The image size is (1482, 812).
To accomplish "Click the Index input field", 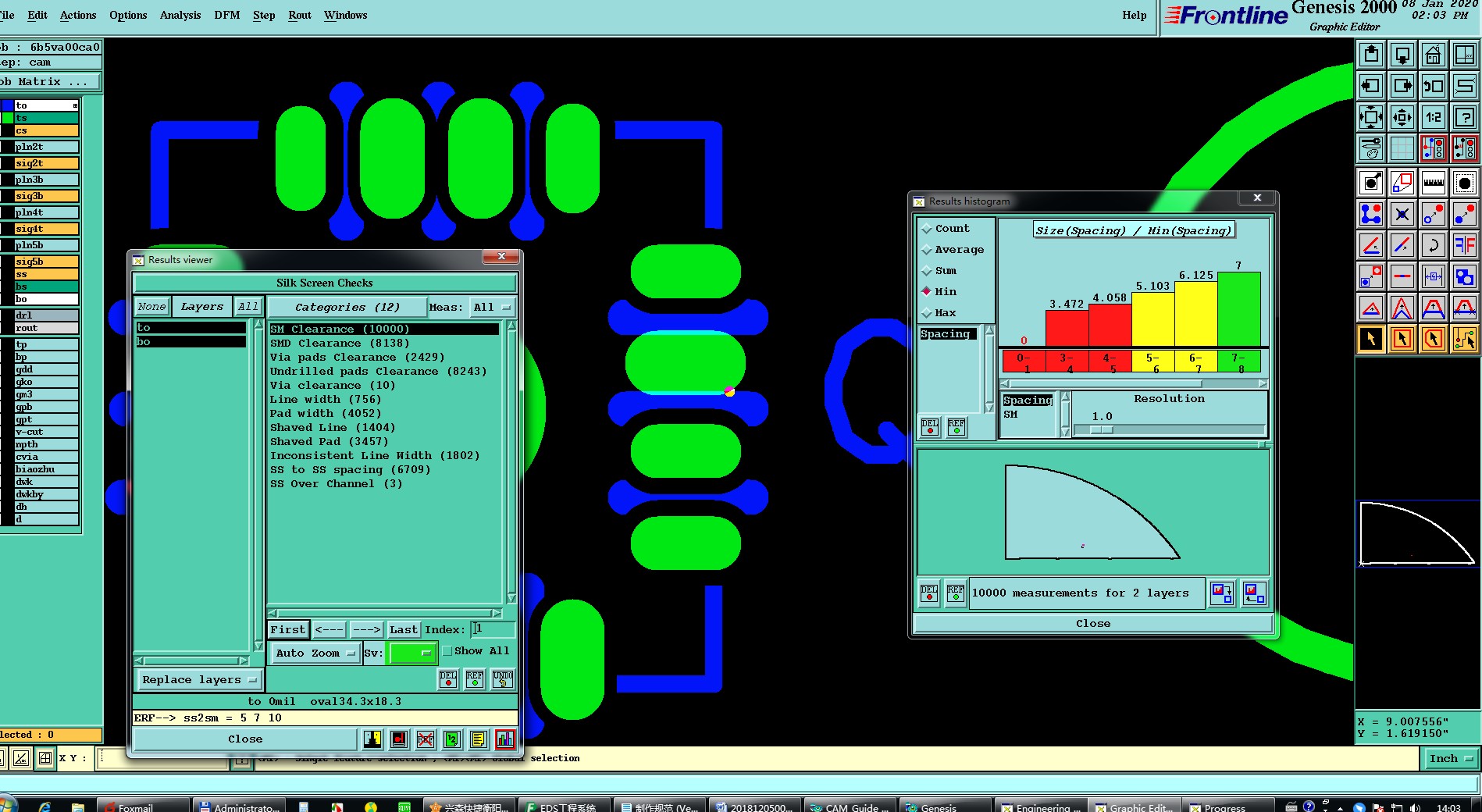I will pos(493,629).
